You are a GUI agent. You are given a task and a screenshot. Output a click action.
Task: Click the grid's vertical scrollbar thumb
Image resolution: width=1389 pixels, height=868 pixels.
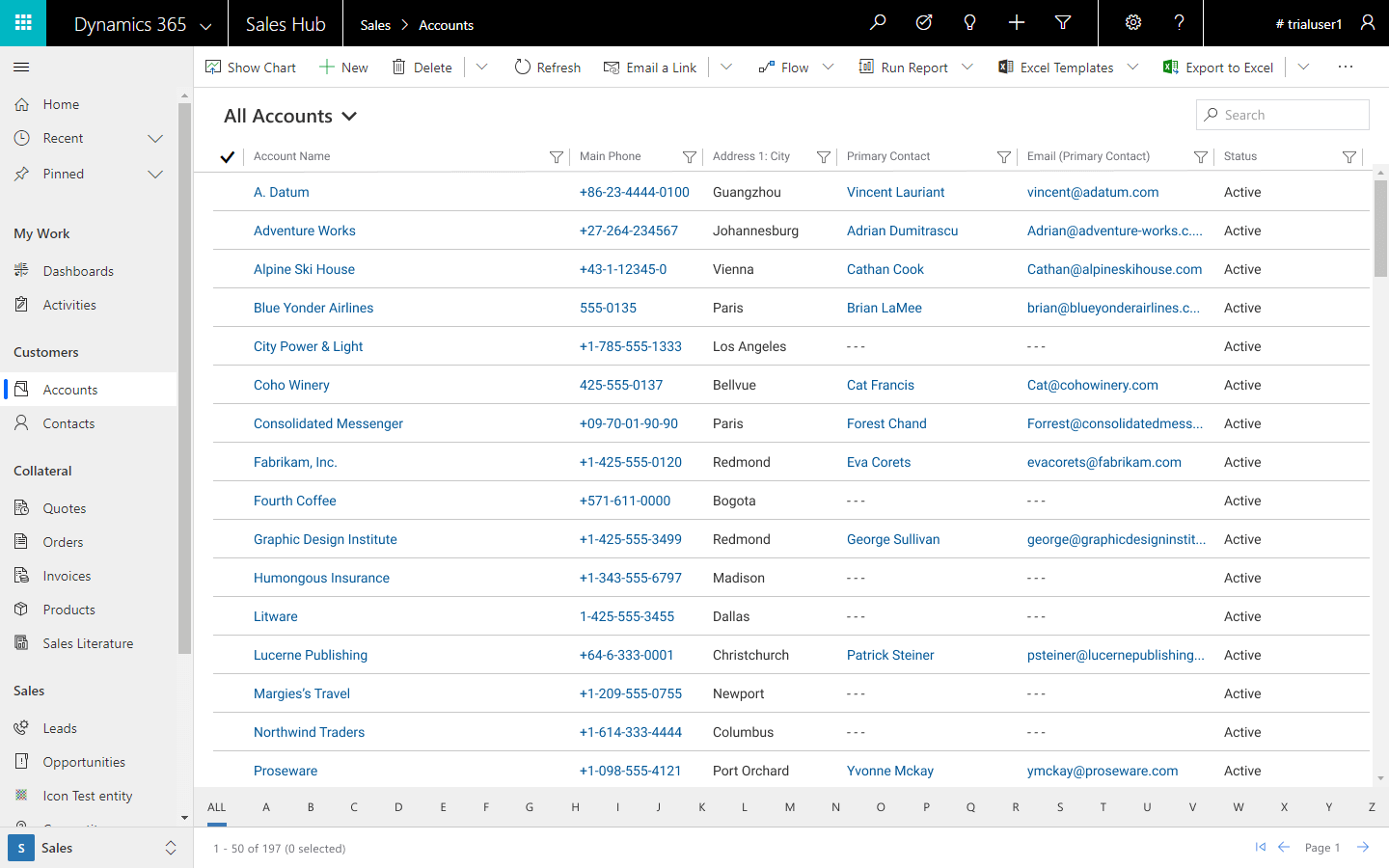(x=1380, y=227)
